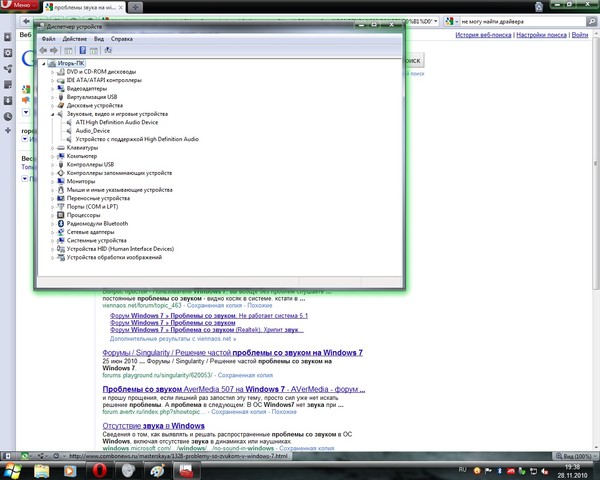600x480 pixels.
Task: Click the Opera icon on the taskbar
Action: 99,470
